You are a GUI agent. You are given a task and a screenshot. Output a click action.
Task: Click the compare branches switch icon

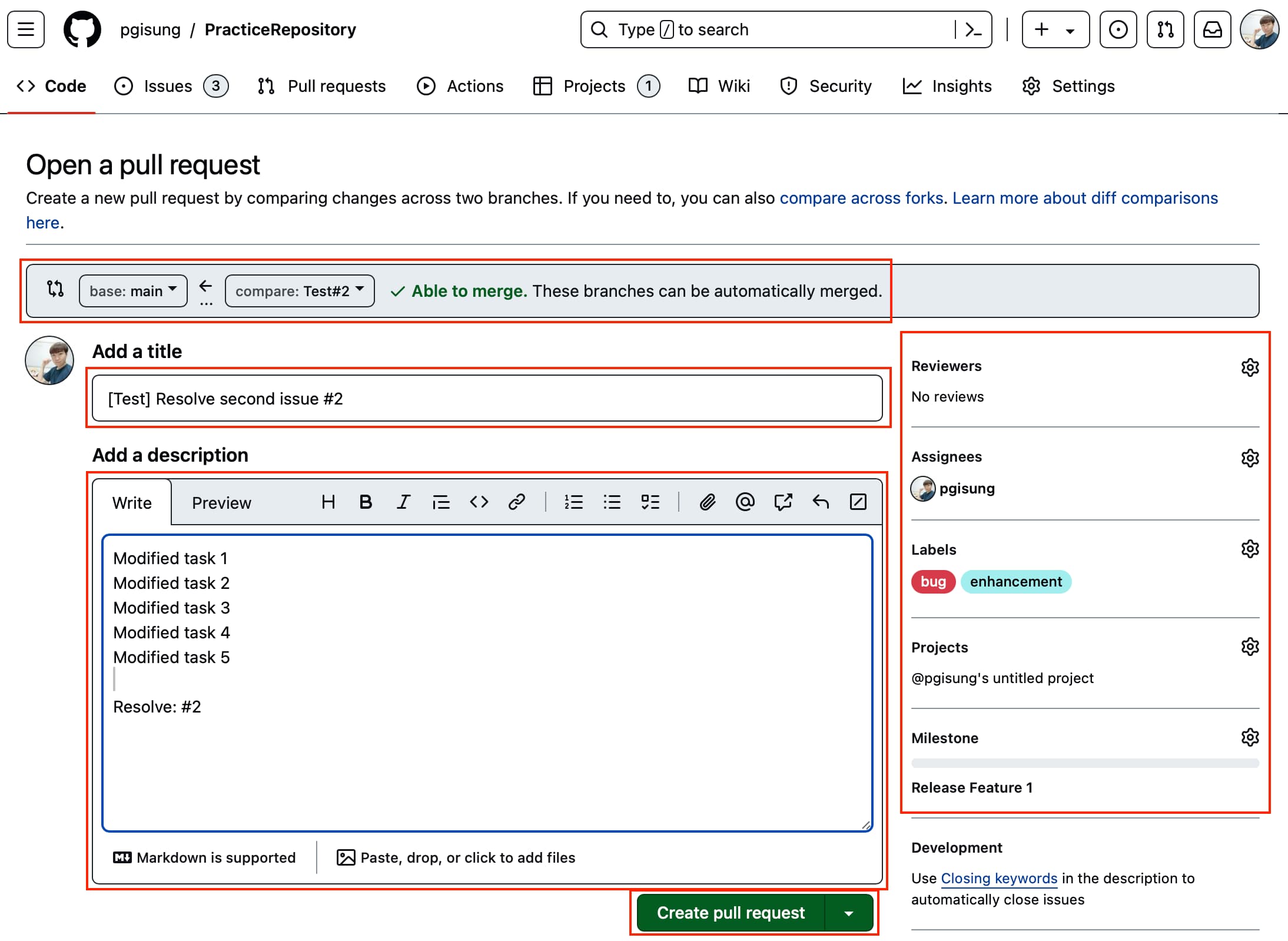(55, 289)
